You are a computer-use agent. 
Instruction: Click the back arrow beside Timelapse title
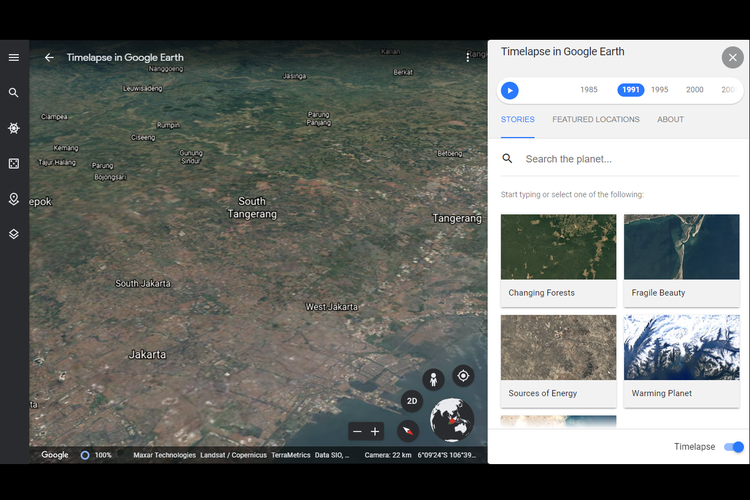pyautogui.click(x=49, y=58)
